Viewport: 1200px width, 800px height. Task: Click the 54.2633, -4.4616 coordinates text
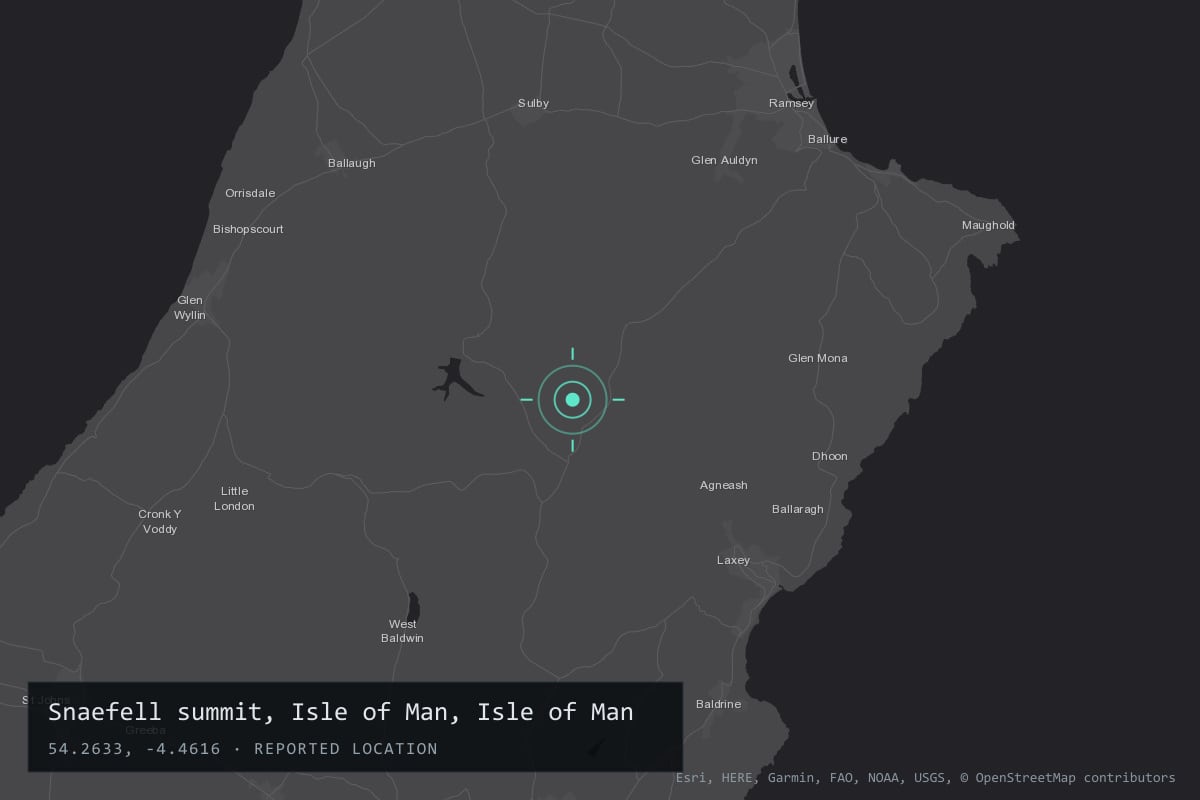(134, 749)
